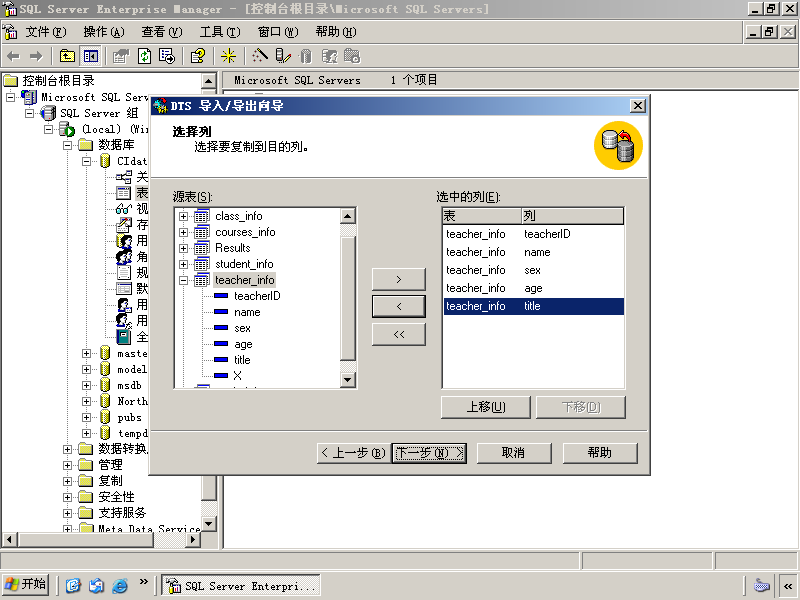Click the Refresh toolbar icon

pyautogui.click(x=144, y=56)
